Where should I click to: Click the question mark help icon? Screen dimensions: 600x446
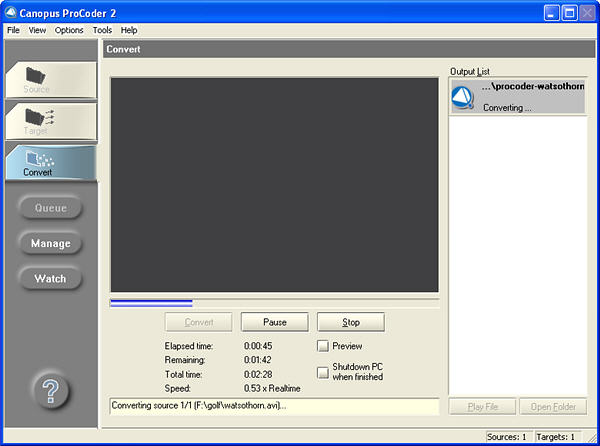(51, 391)
